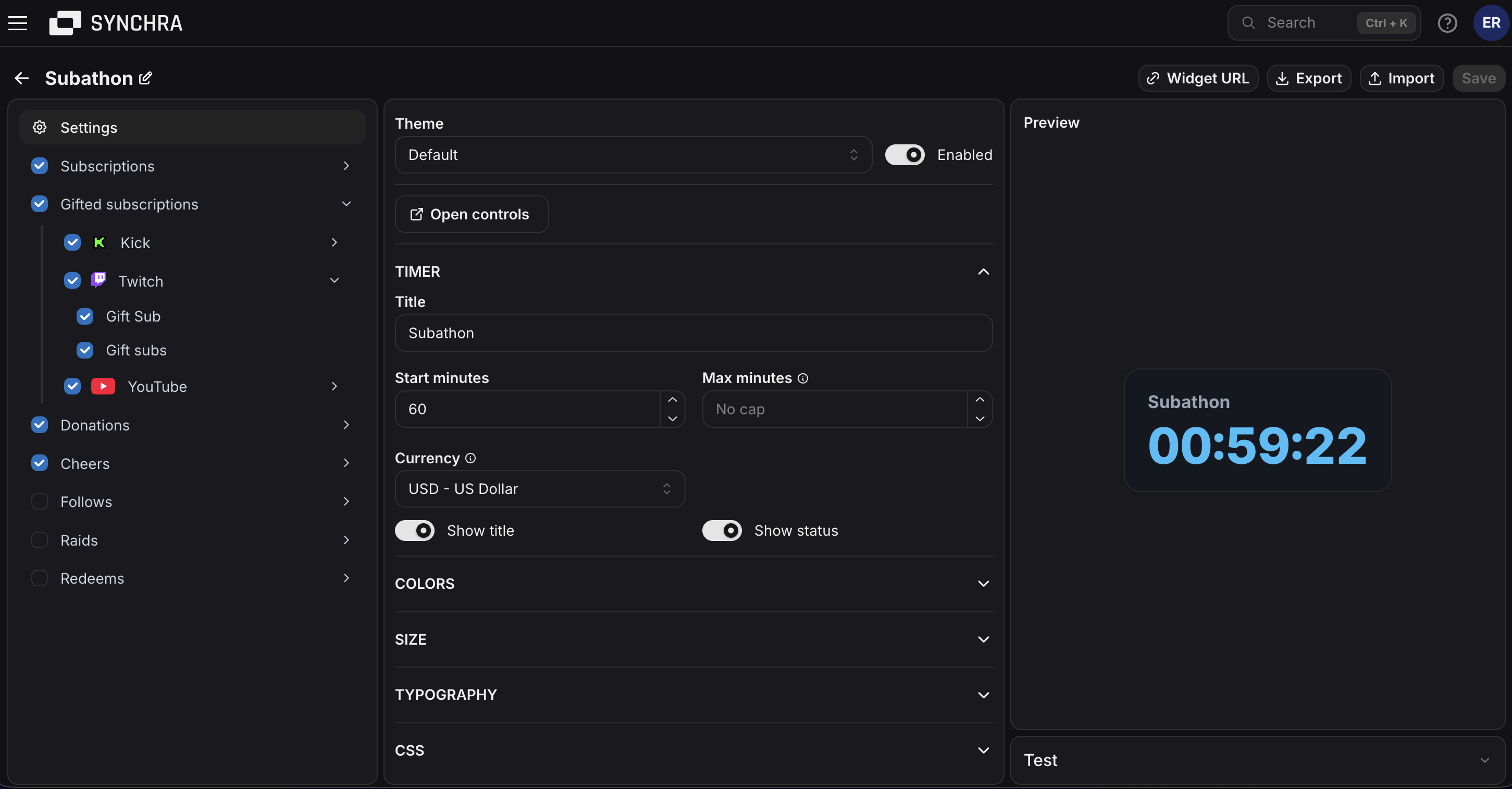Check the Raids checkbox
1512x789 pixels.
point(39,540)
